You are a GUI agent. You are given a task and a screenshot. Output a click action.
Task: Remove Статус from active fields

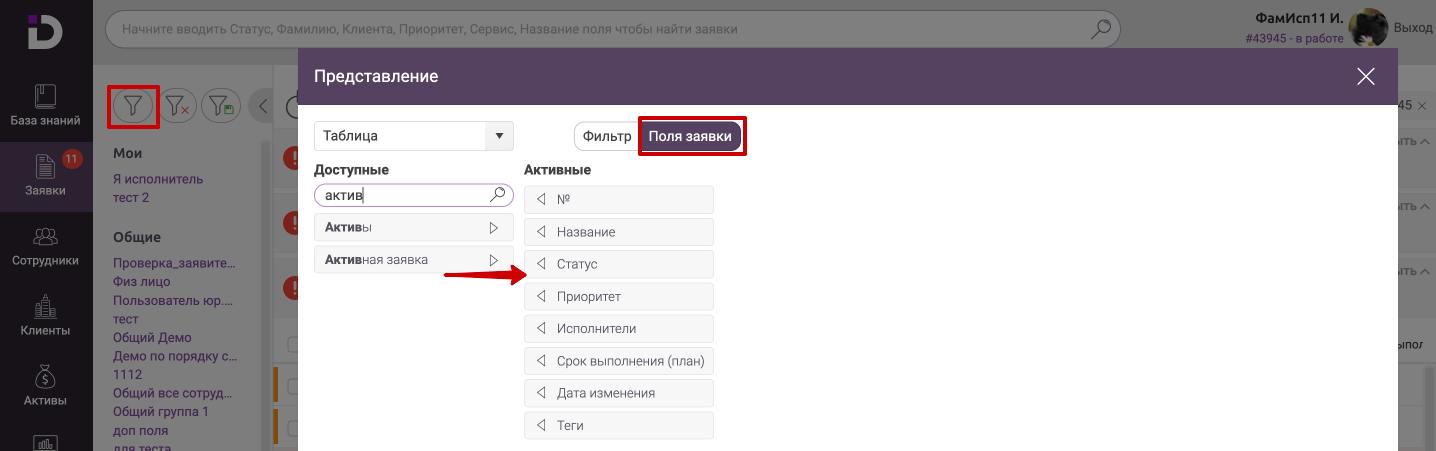[541, 264]
